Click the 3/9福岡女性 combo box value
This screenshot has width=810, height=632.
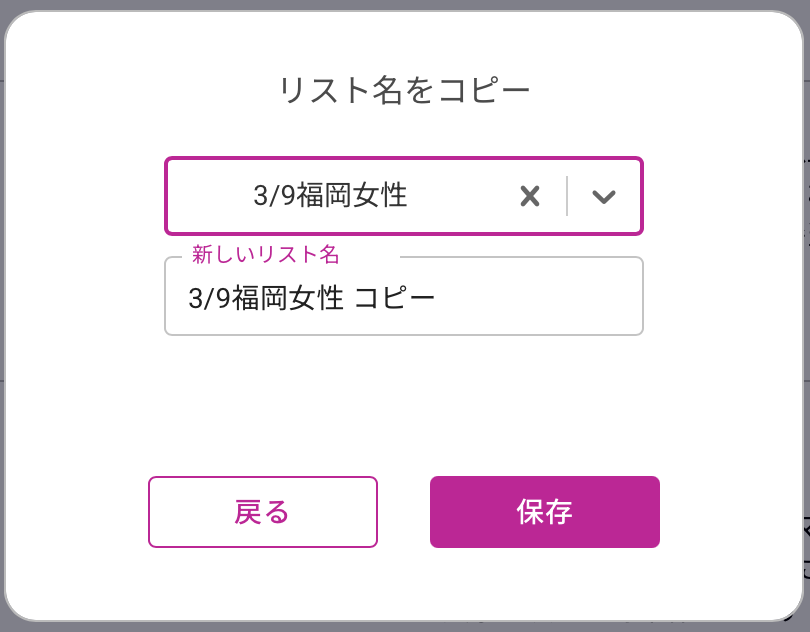[x=331, y=196]
